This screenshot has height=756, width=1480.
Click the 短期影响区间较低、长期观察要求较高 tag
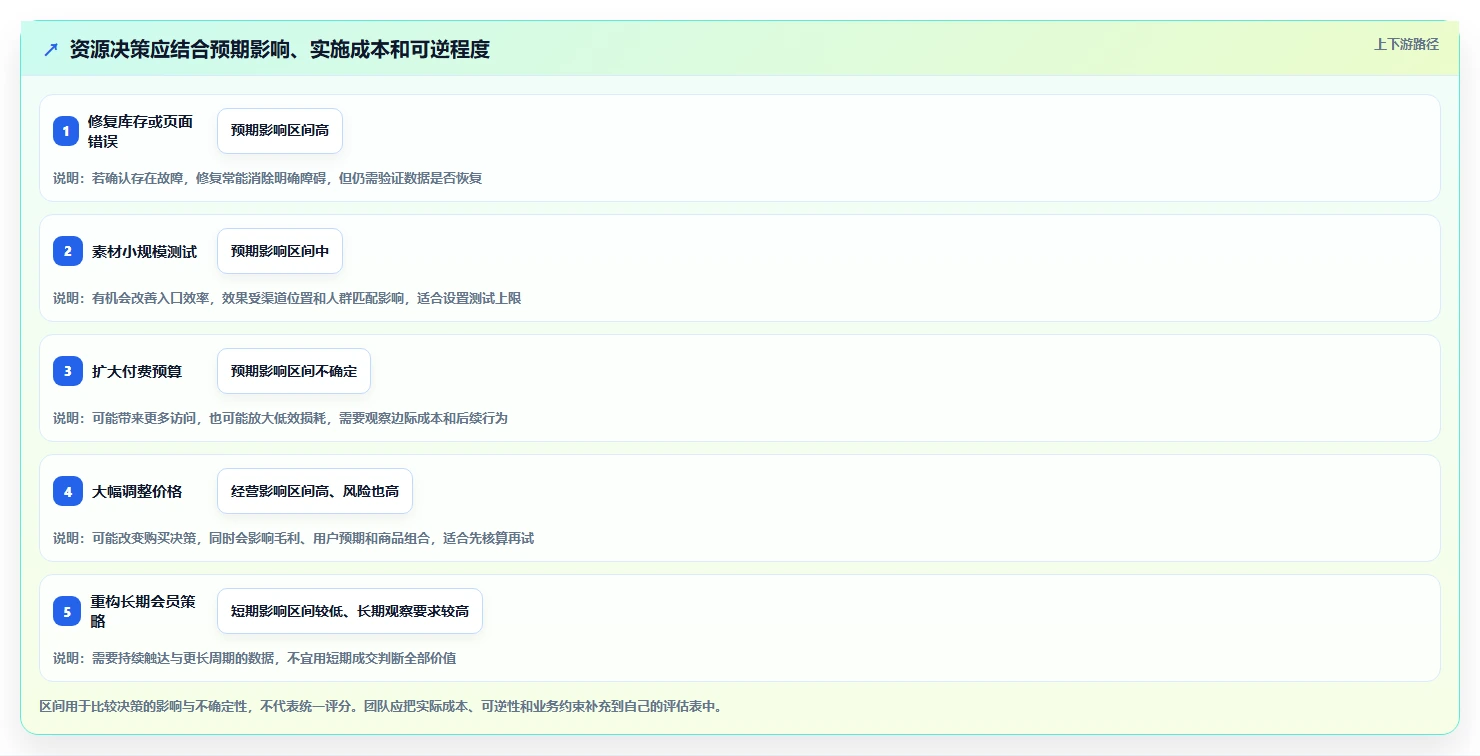(x=350, y=611)
